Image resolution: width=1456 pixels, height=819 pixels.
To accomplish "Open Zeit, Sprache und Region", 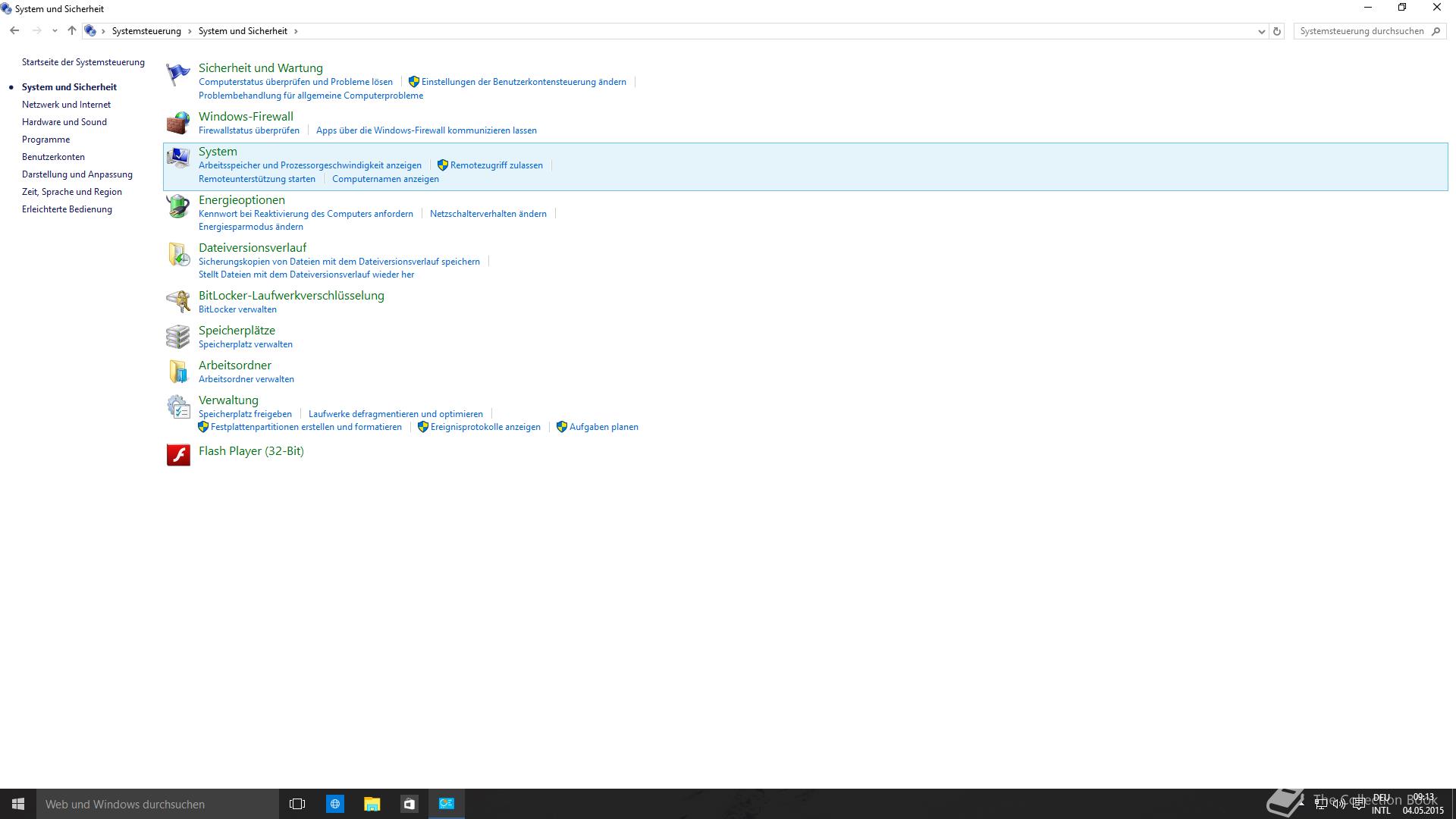I will point(72,192).
